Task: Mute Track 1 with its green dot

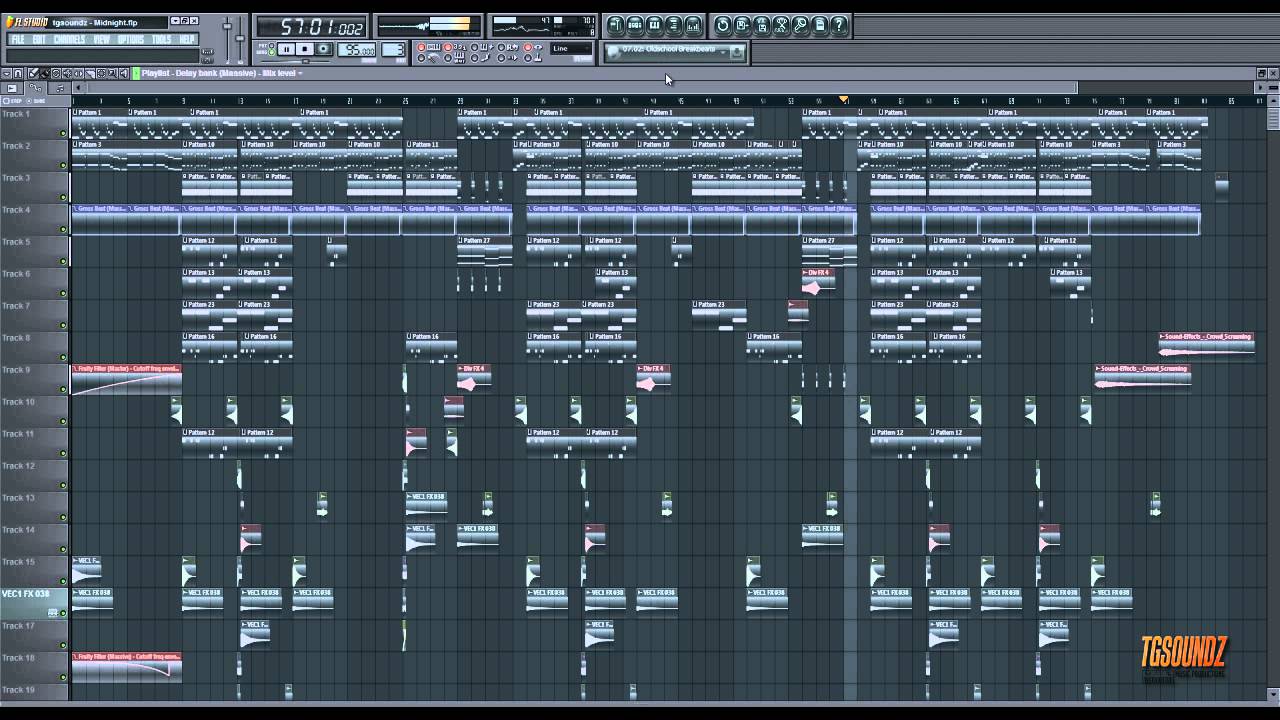Action: [63, 133]
